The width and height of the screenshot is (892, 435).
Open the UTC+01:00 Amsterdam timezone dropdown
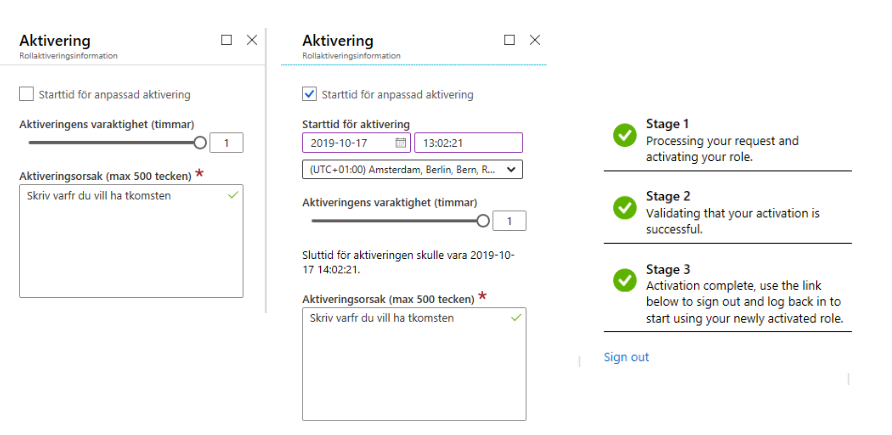point(412,169)
